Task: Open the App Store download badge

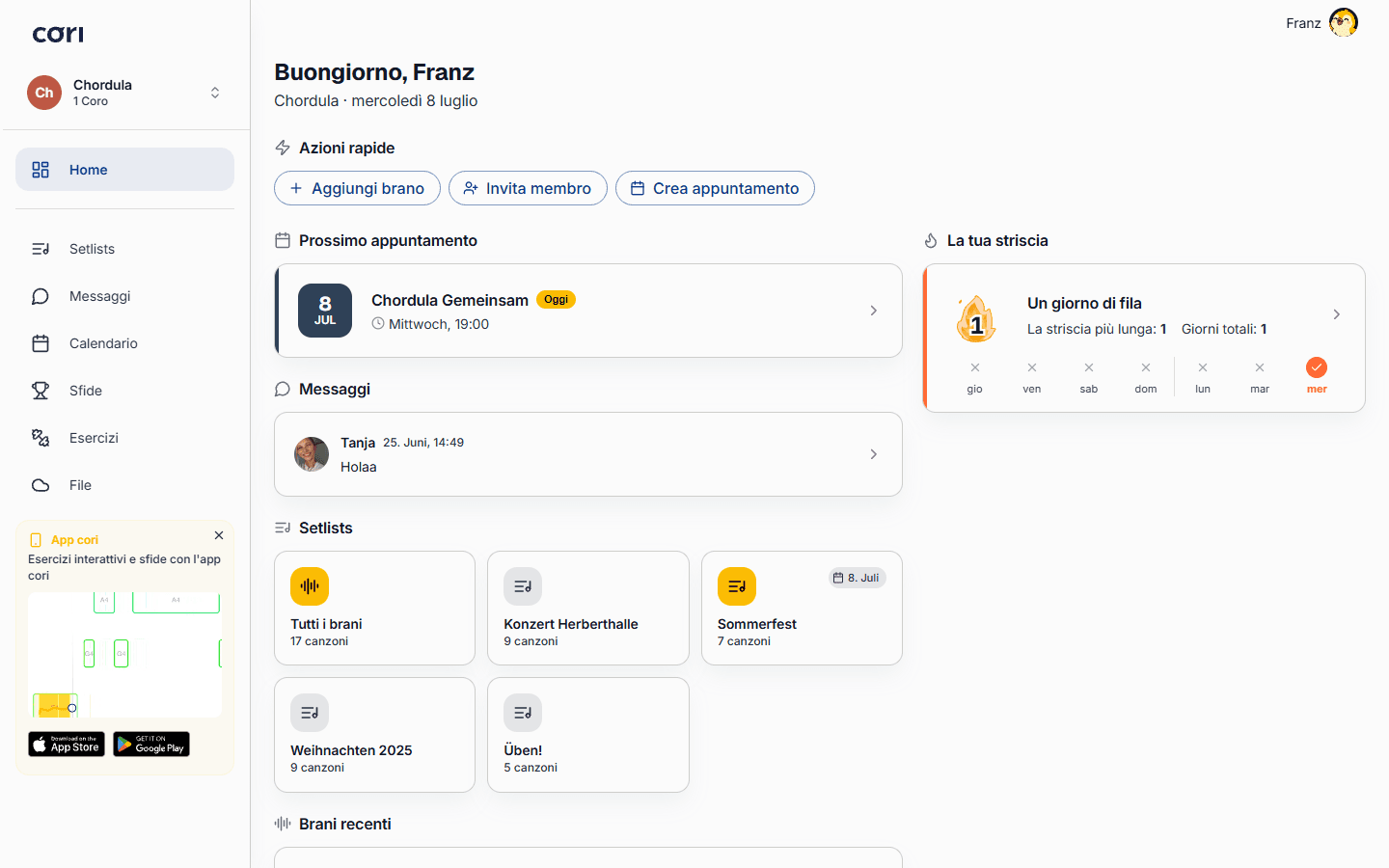Action: click(67, 744)
